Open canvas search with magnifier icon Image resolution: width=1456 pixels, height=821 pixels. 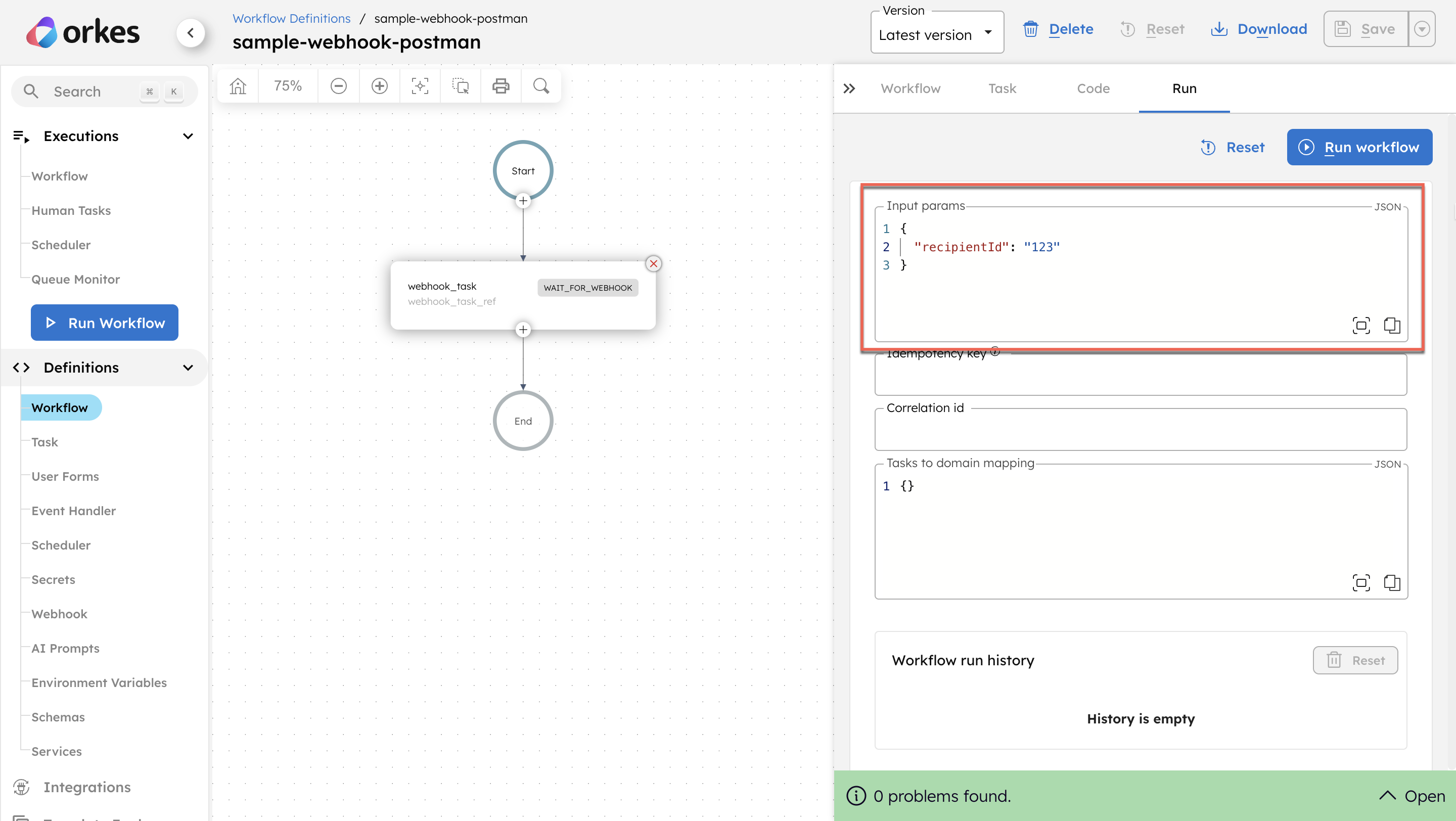click(x=541, y=86)
